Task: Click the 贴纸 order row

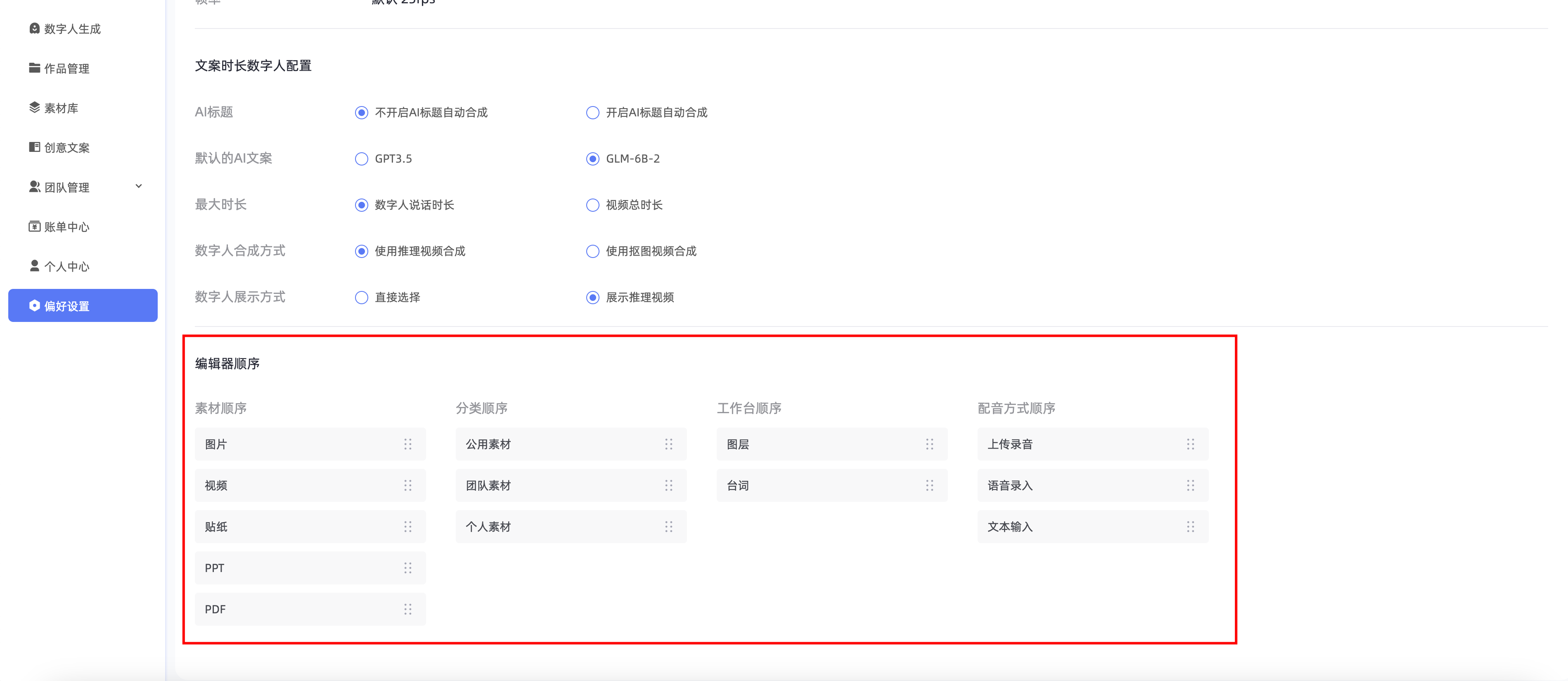Action: (310, 527)
